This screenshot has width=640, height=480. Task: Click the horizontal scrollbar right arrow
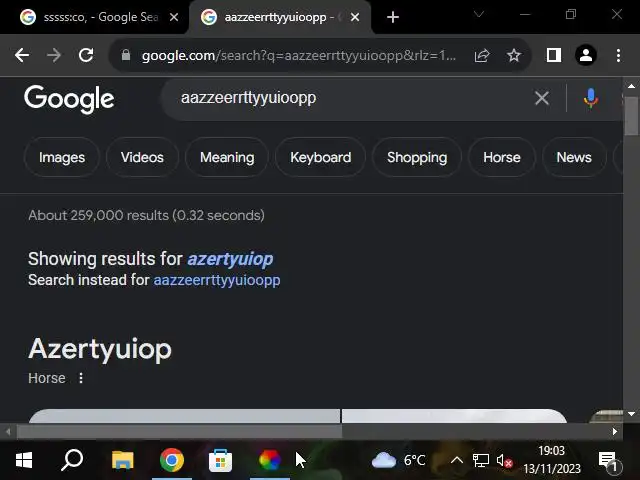coord(615,431)
